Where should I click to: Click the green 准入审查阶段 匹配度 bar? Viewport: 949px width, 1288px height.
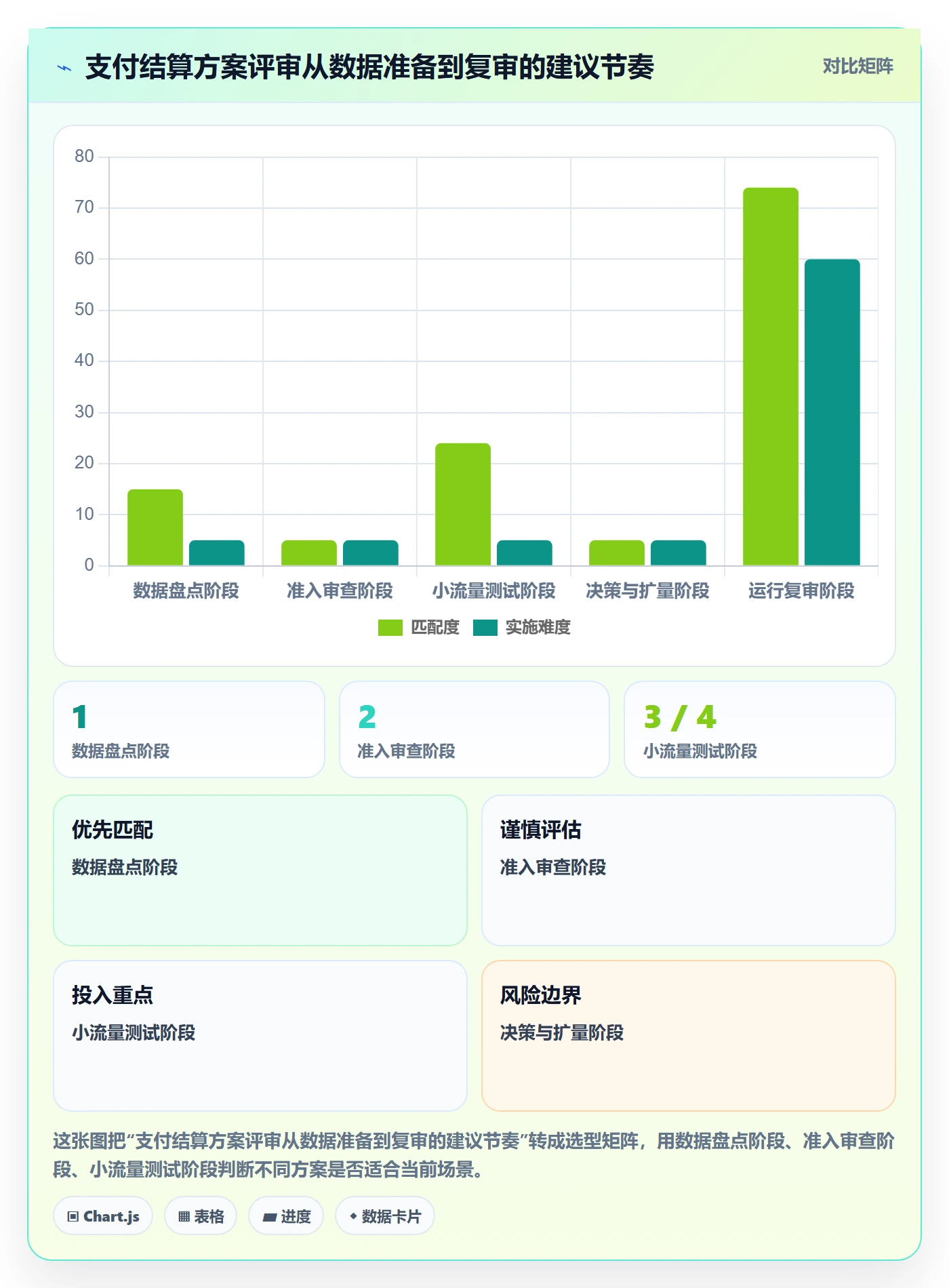(x=308, y=552)
